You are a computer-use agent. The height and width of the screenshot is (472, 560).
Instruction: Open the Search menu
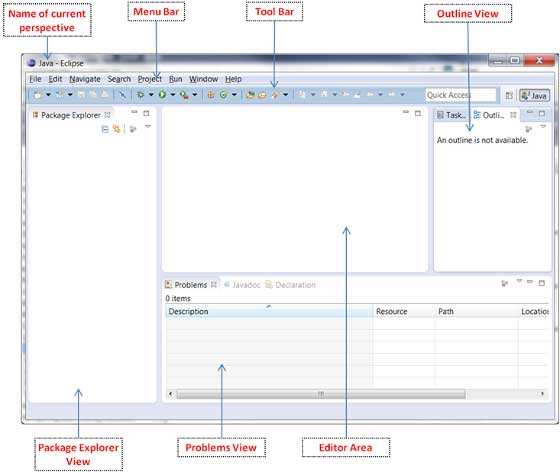[x=119, y=79]
